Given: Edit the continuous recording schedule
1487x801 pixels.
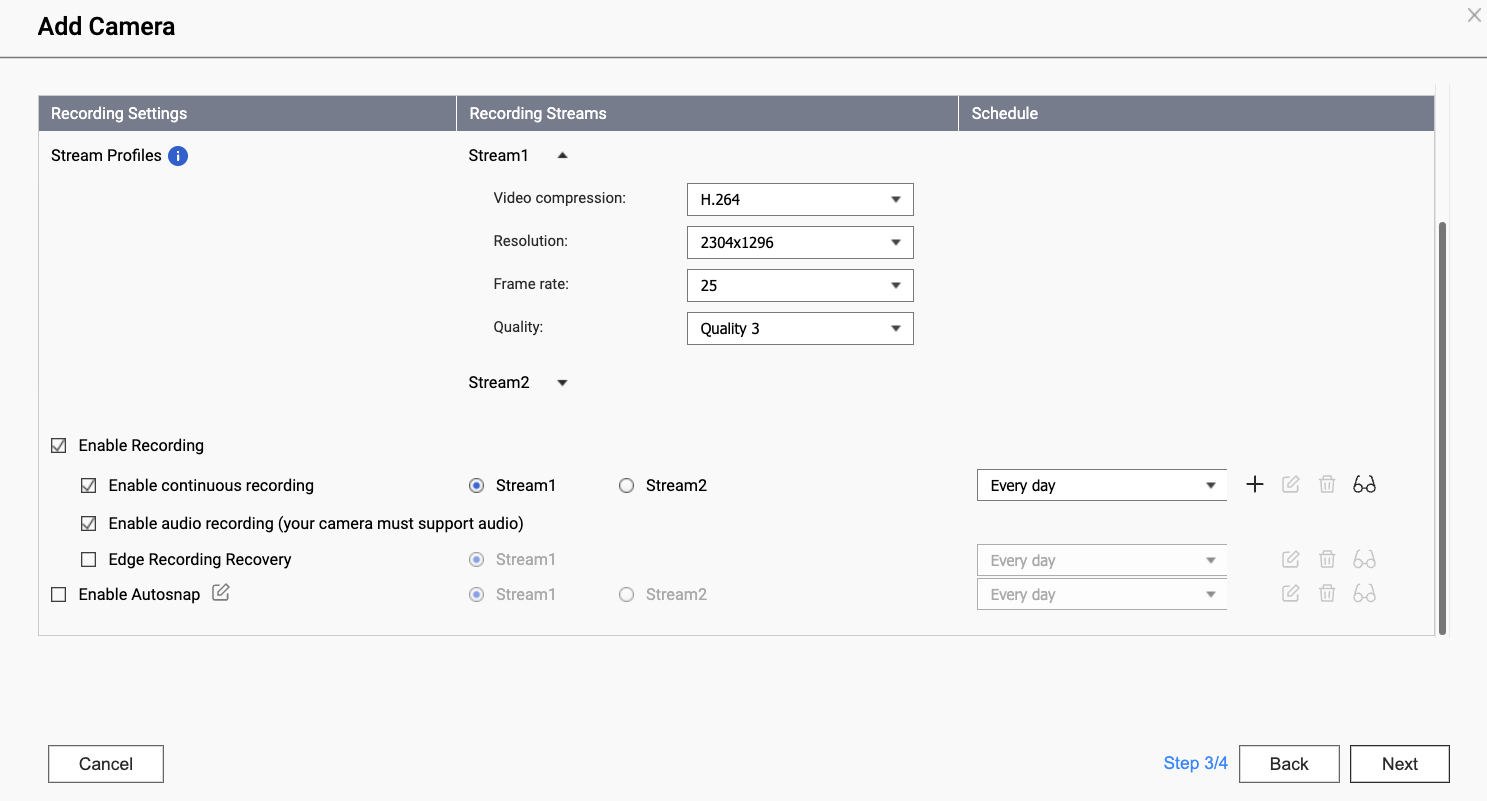Looking at the screenshot, I should [1291, 485].
